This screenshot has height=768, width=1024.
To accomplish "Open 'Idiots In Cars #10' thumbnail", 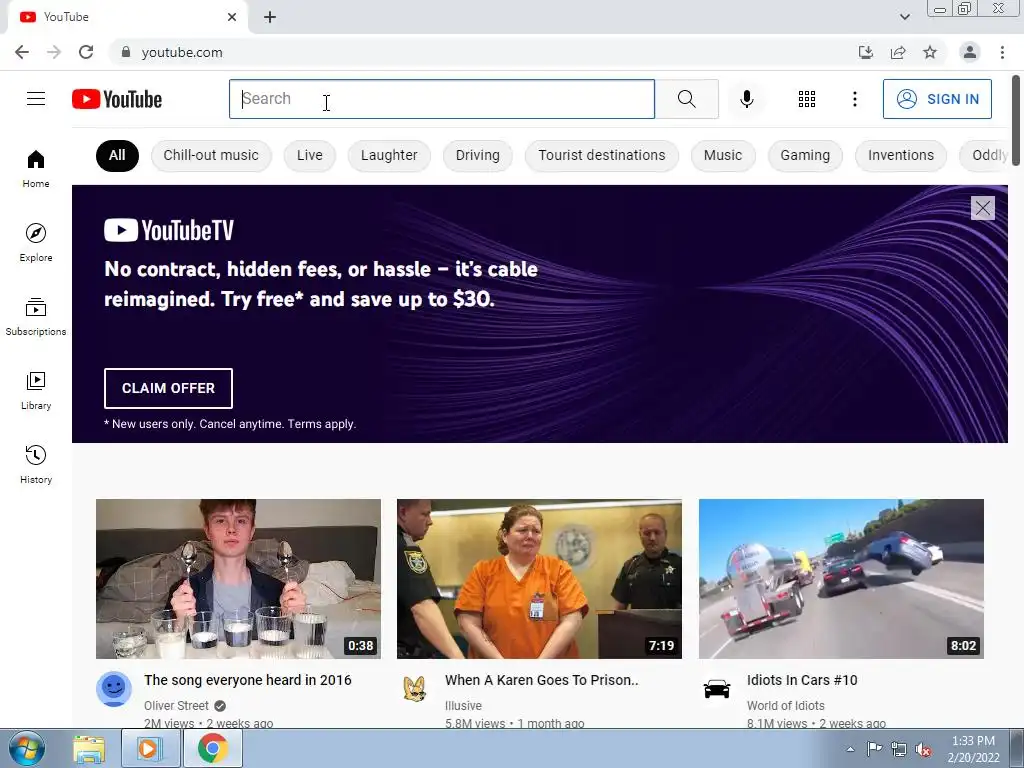I will [841, 579].
